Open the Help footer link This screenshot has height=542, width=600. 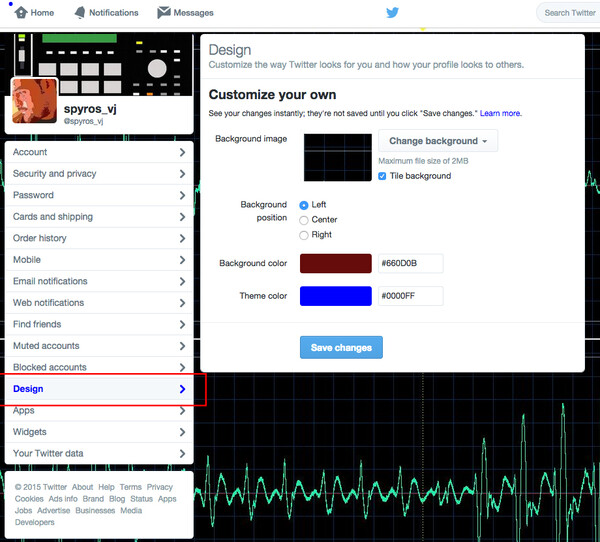(106, 487)
